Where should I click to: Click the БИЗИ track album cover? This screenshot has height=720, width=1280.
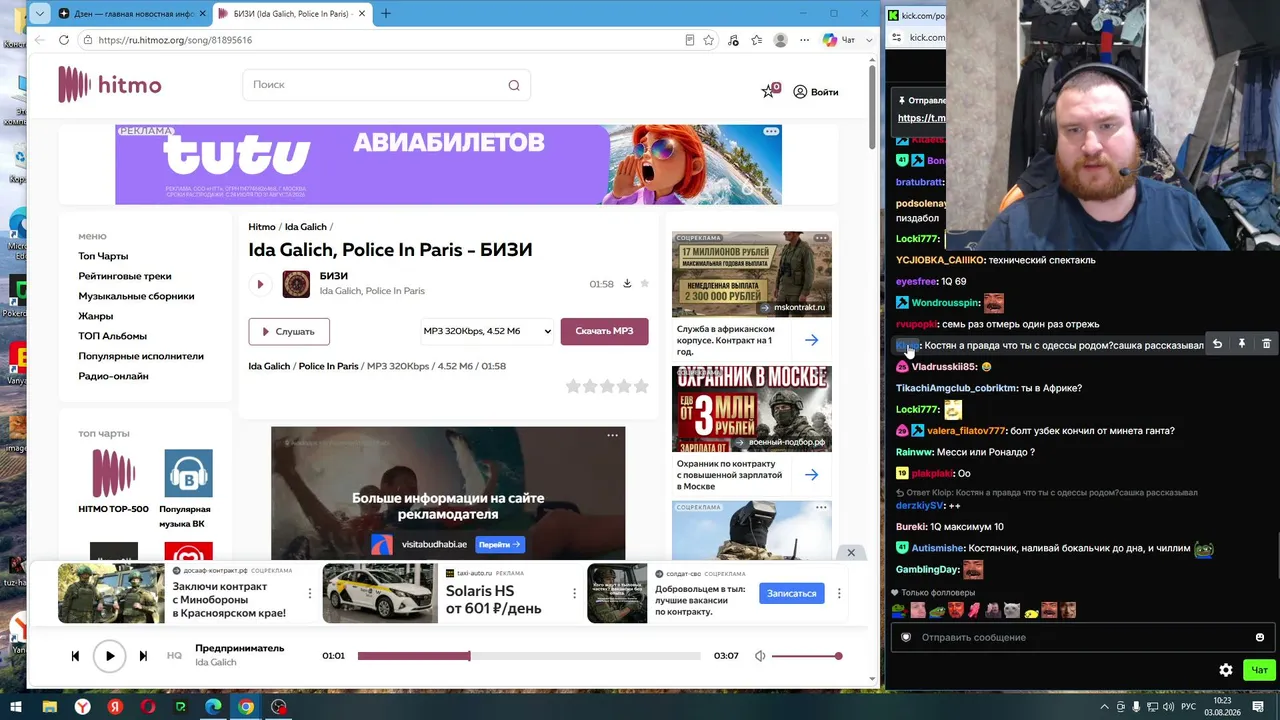(x=296, y=284)
